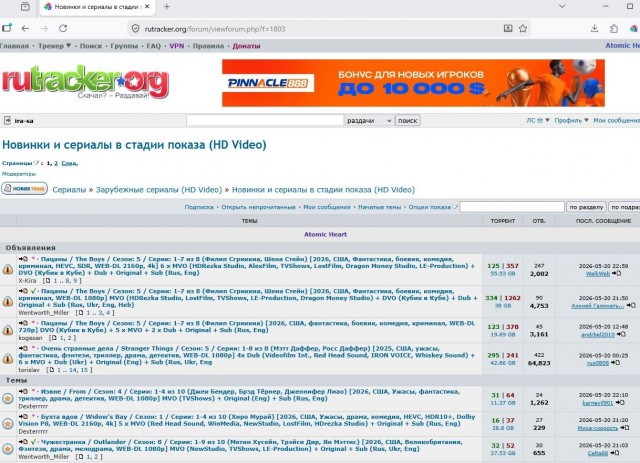
Task: Open the reader view icon in the address bar
Action: pos(508,29)
